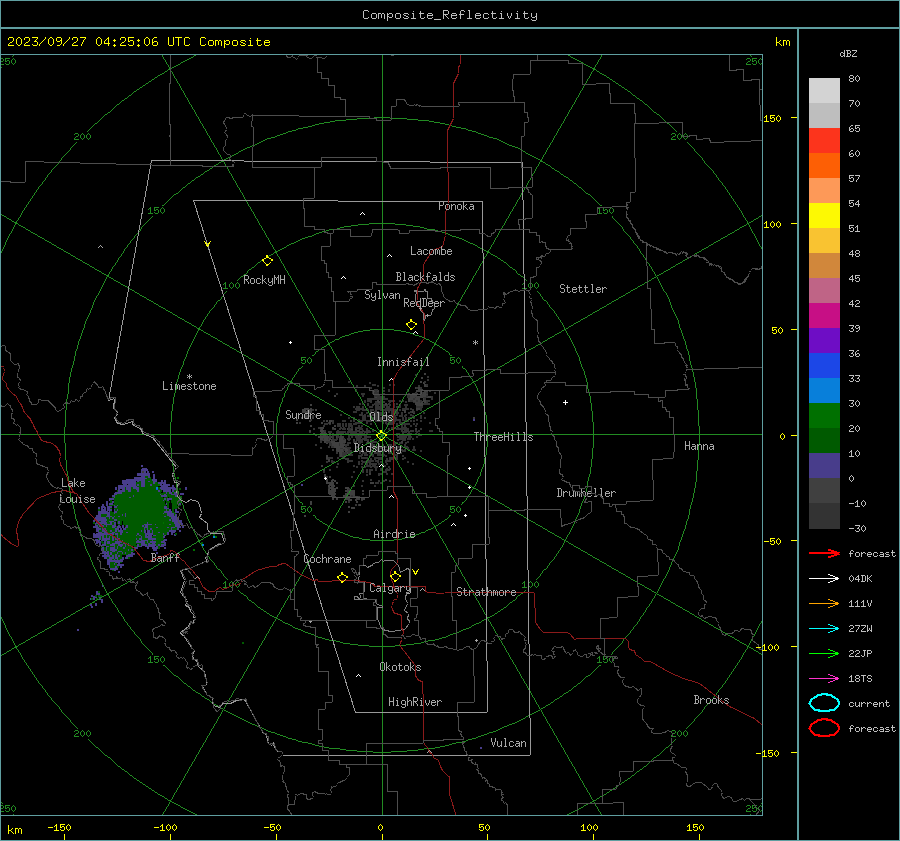
Task: Select the orange 111V arrow icon
Action: (824, 603)
